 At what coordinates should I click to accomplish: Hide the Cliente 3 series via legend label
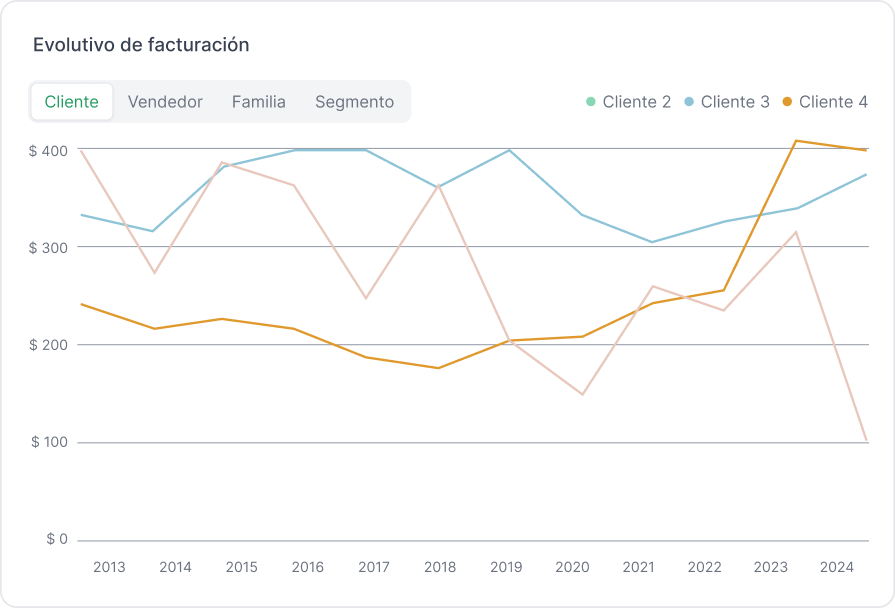[735, 102]
